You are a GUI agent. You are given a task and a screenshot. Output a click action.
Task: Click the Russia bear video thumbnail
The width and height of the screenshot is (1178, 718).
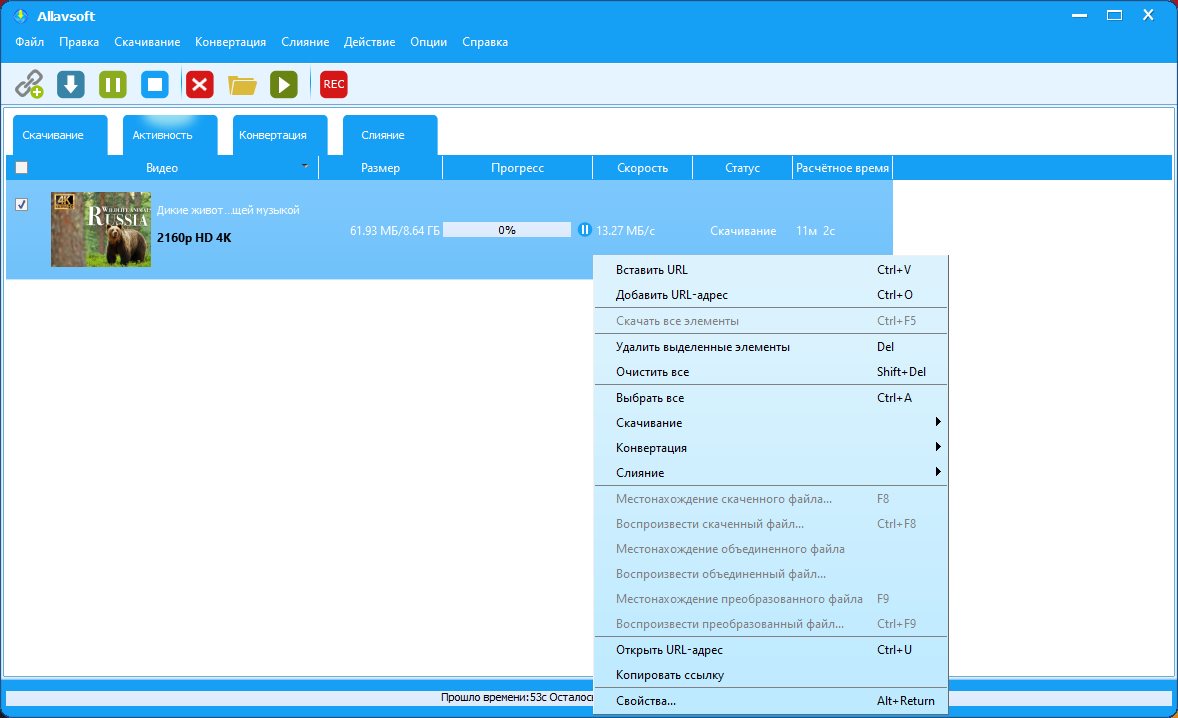pos(101,230)
